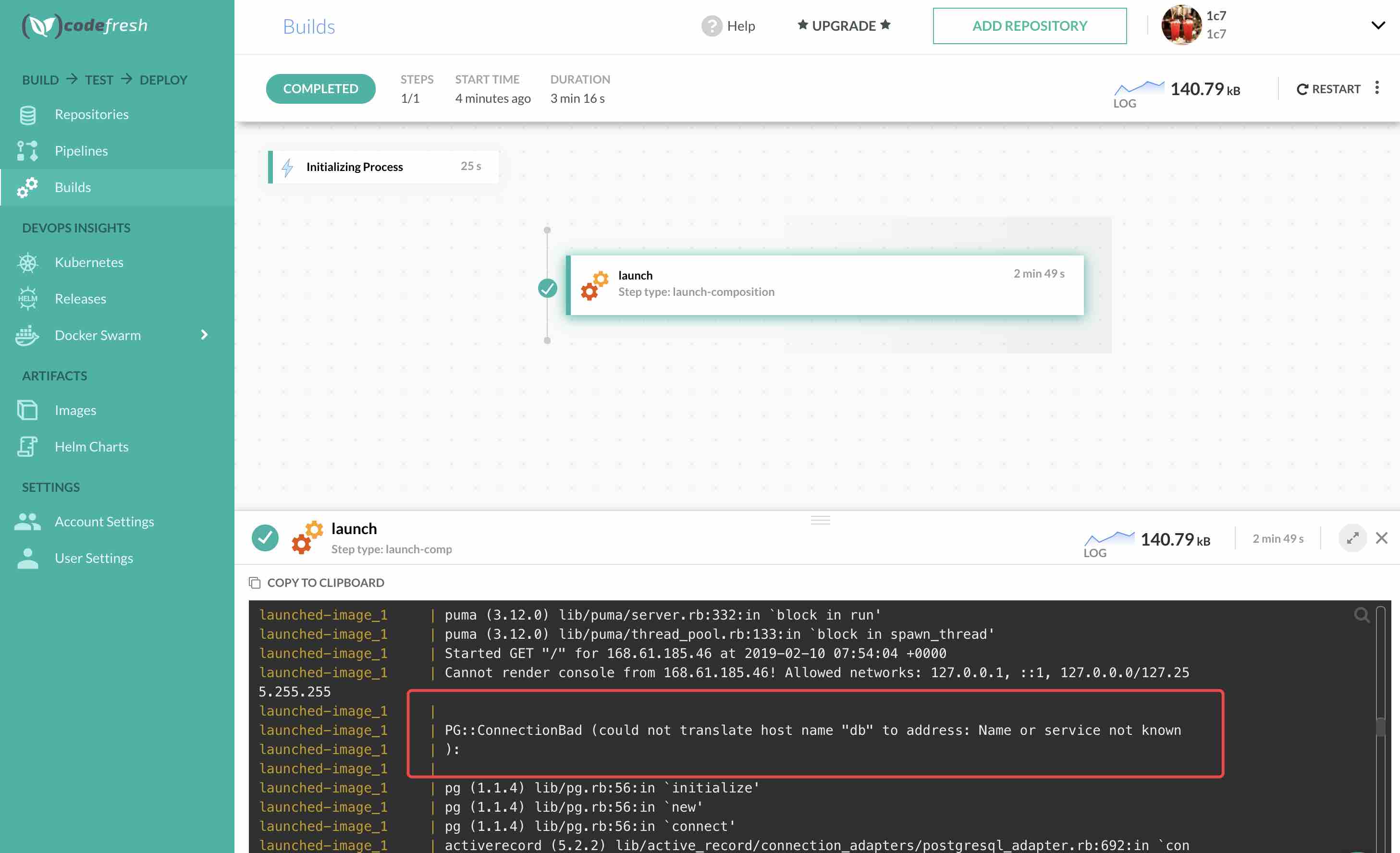
Task: Select the Pipelines icon
Action: click(27, 150)
